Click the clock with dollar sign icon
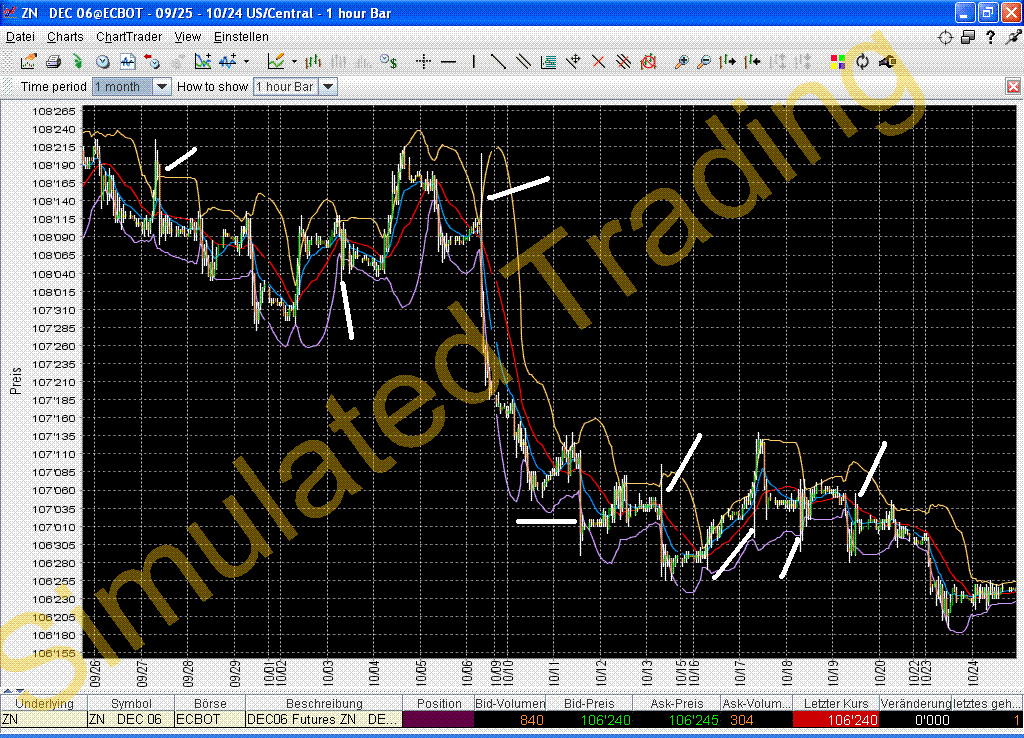 [389, 62]
